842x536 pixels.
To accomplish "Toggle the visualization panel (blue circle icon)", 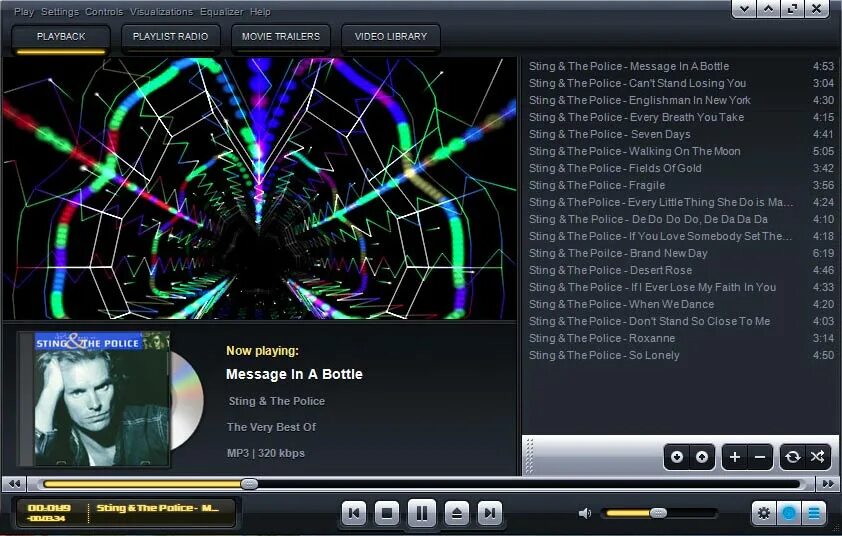I will 788,513.
